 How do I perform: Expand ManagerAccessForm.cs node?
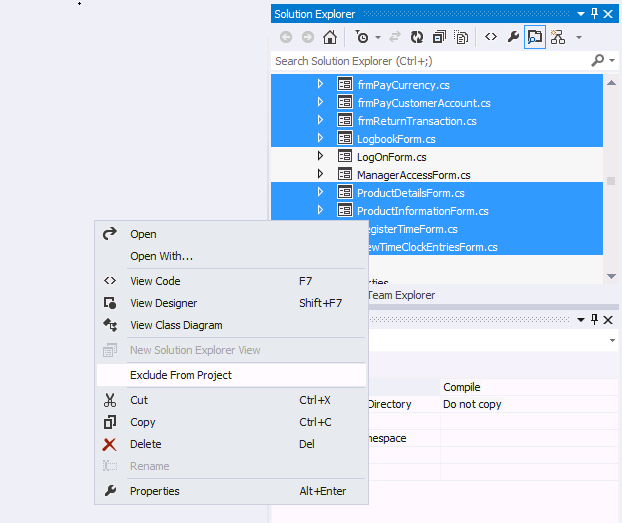click(320, 174)
